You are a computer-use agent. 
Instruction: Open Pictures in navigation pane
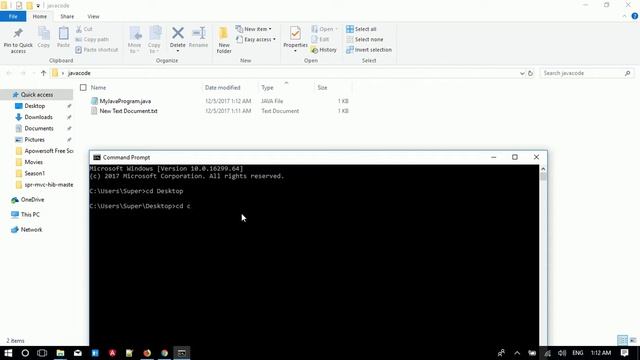tap(34, 140)
